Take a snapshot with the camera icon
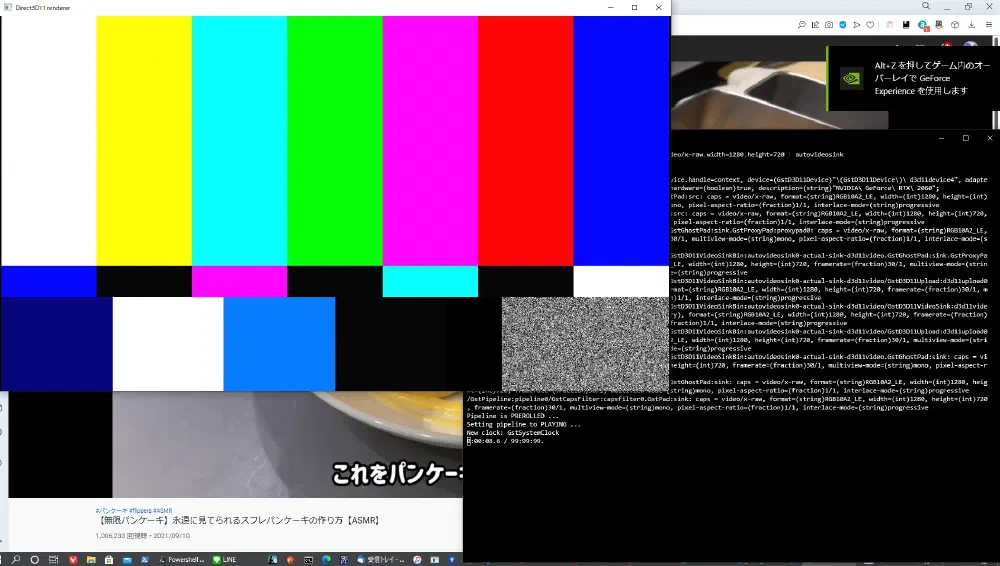 (828, 24)
